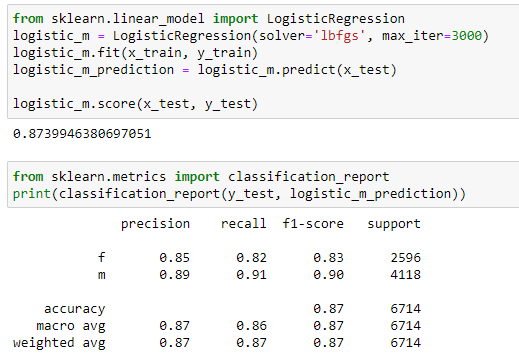The image size is (519, 364).
Task: Click the f1-score column header
Action: (x=313, y=224)
